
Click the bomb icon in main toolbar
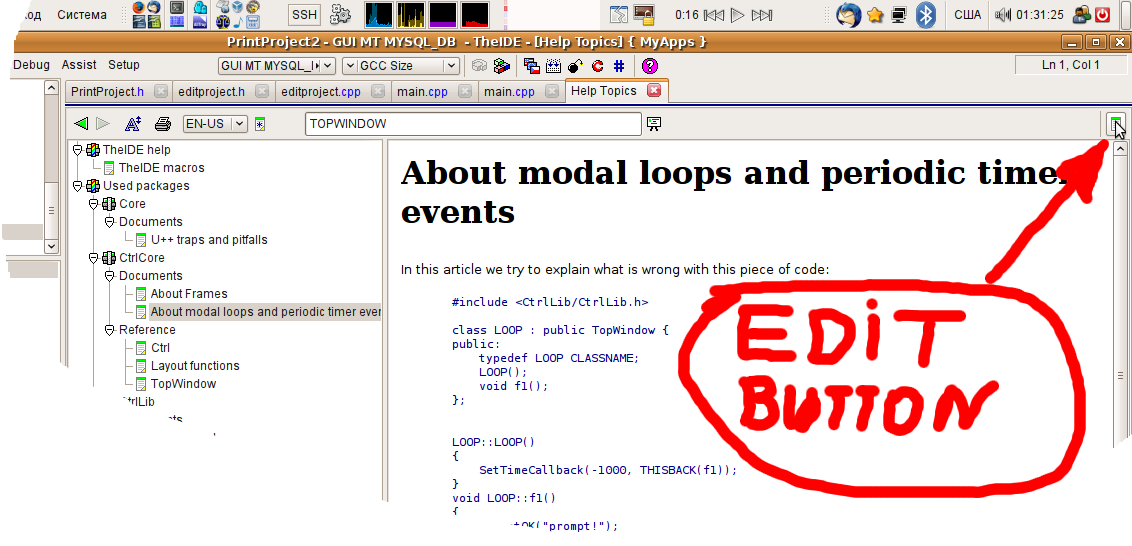coord(575,66)
